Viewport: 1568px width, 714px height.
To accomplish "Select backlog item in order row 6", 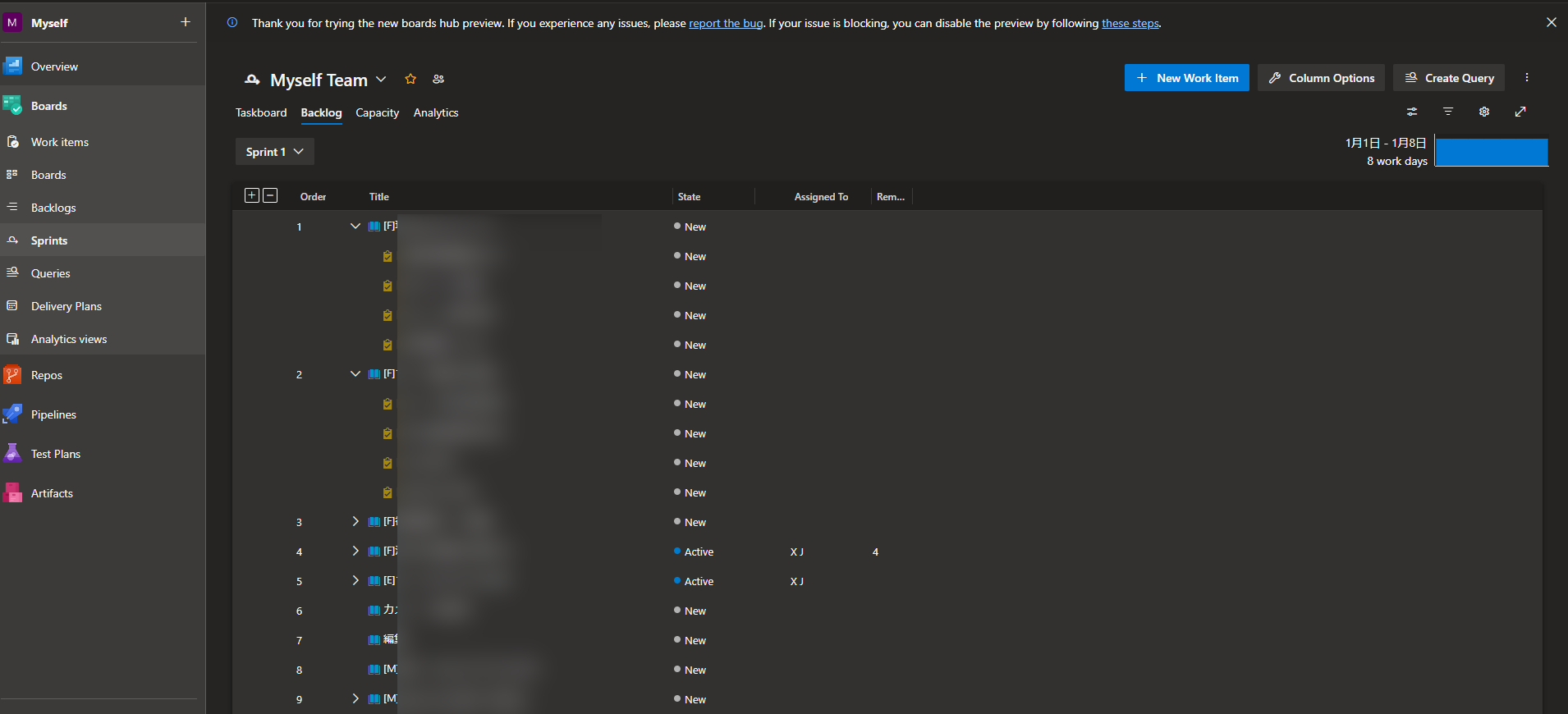I will (x=887, y=611).
